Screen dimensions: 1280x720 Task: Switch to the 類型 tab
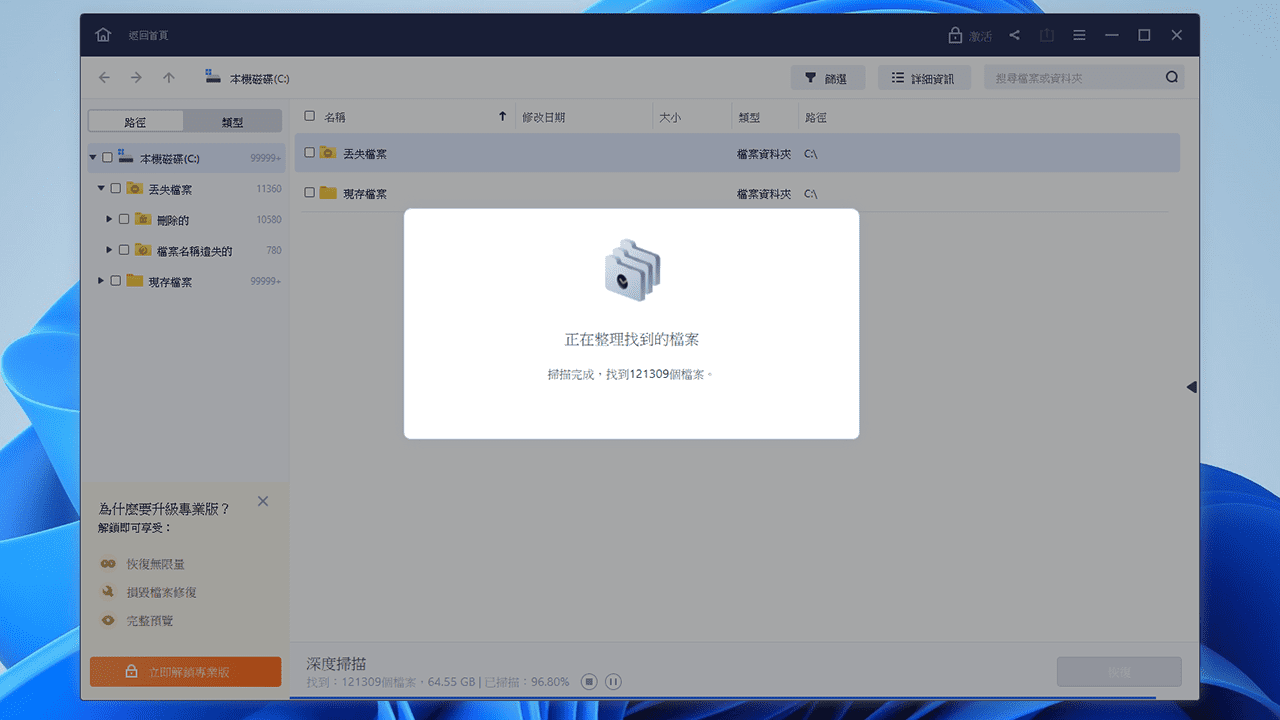point(233,121)
